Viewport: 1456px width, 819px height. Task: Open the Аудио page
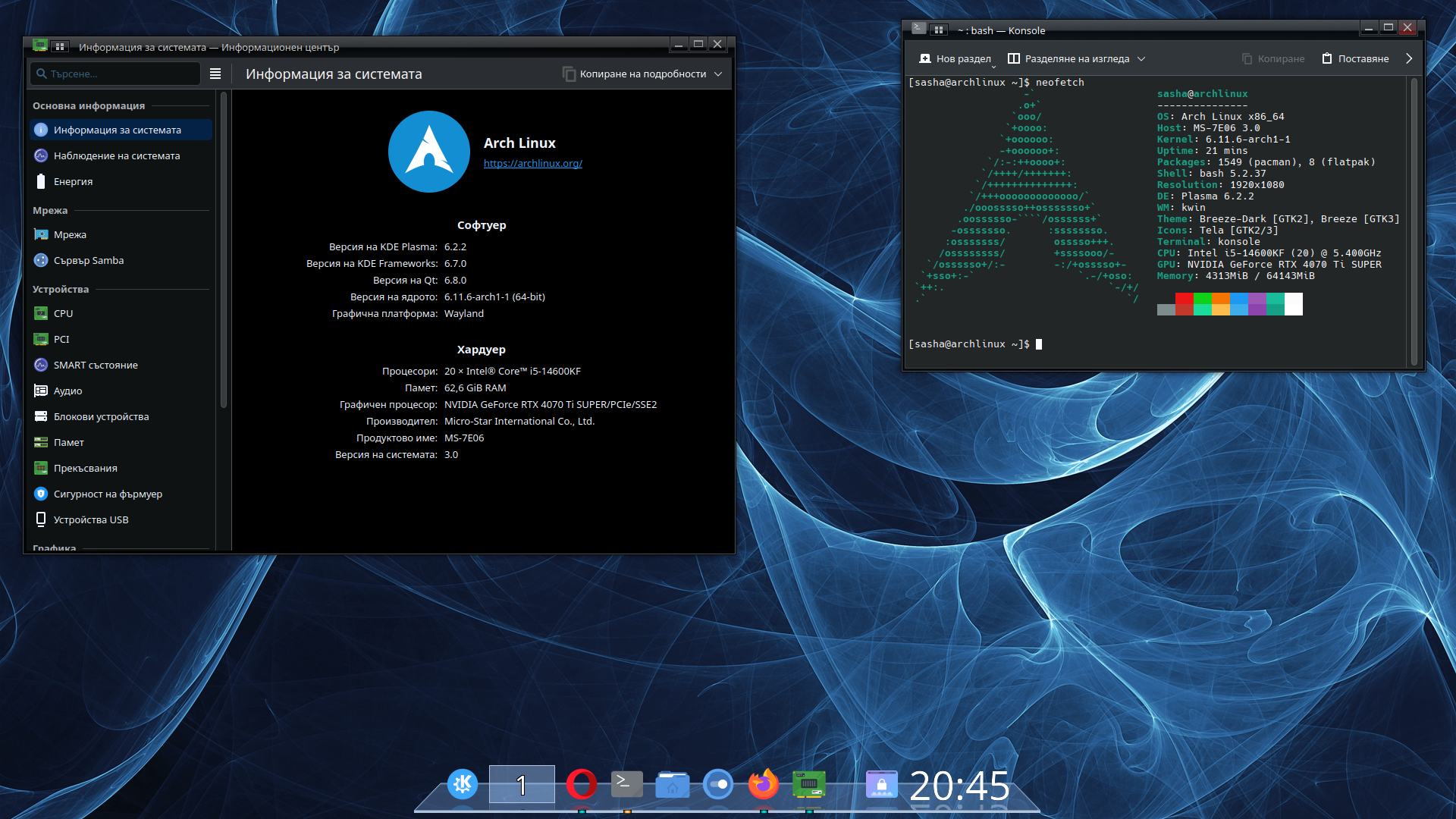click(121, 391)
